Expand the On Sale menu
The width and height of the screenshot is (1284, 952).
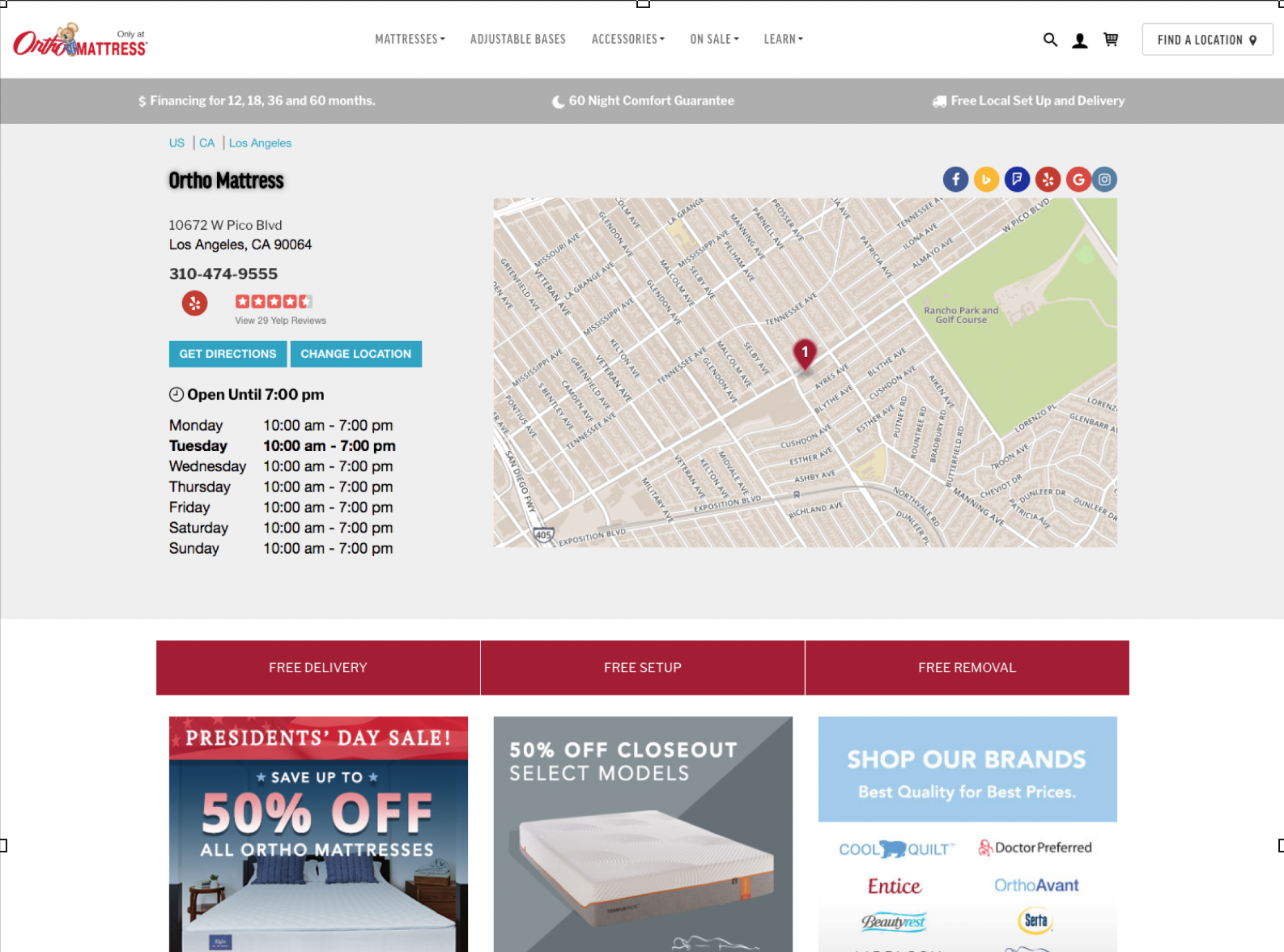point(714,39)
